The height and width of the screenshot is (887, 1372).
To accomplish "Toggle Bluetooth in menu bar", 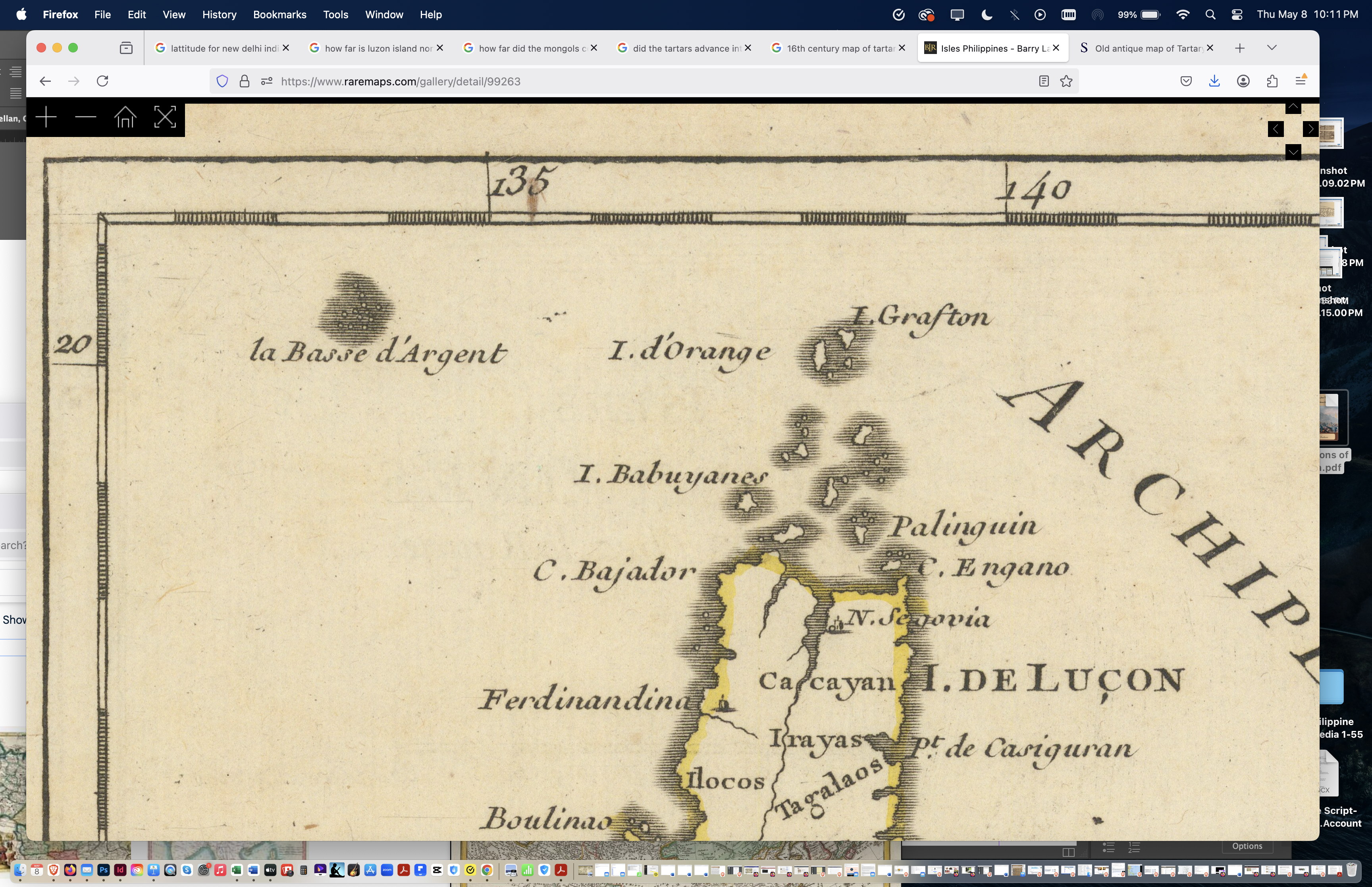I will pyautogui.click(x=1014, y=14).
